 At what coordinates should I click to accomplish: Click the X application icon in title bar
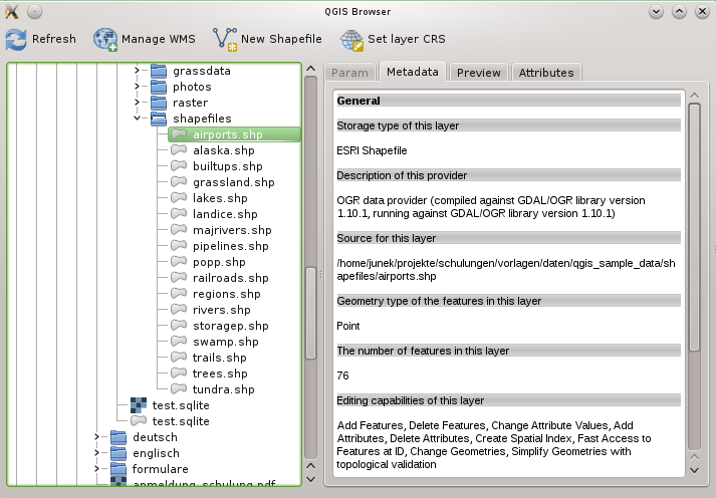(x=12, y=11)
